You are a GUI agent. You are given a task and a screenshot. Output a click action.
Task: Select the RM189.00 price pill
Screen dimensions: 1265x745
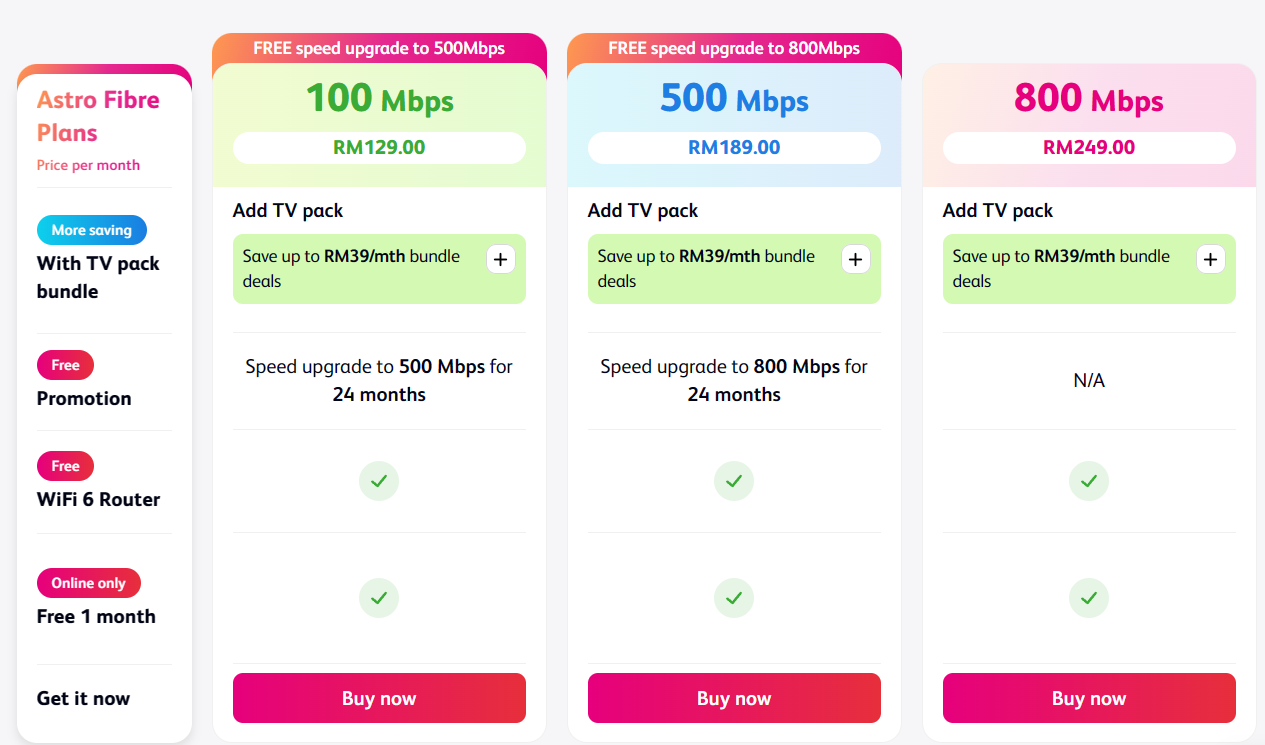(x=734, y=147)
